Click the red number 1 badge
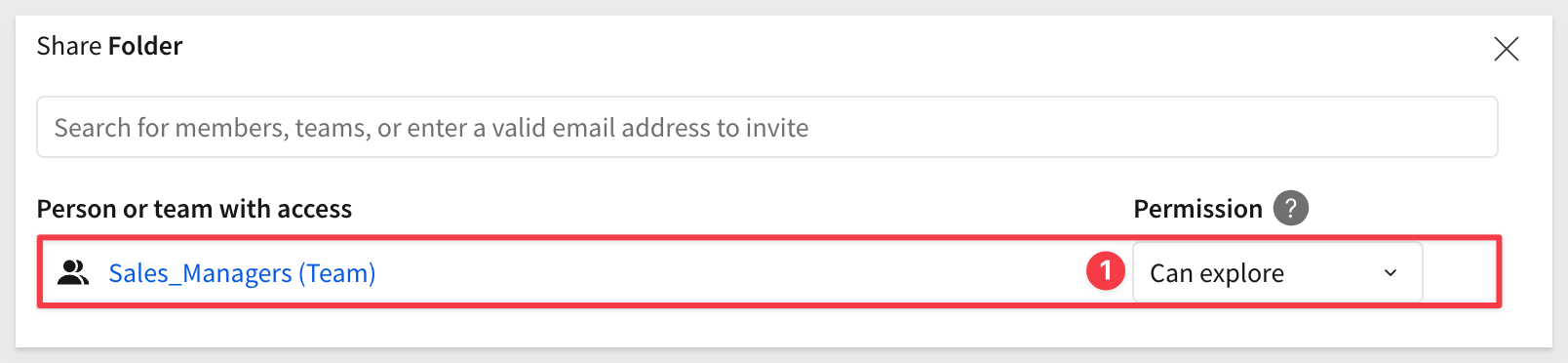Screen dimensions: 1568x363 1106,271
